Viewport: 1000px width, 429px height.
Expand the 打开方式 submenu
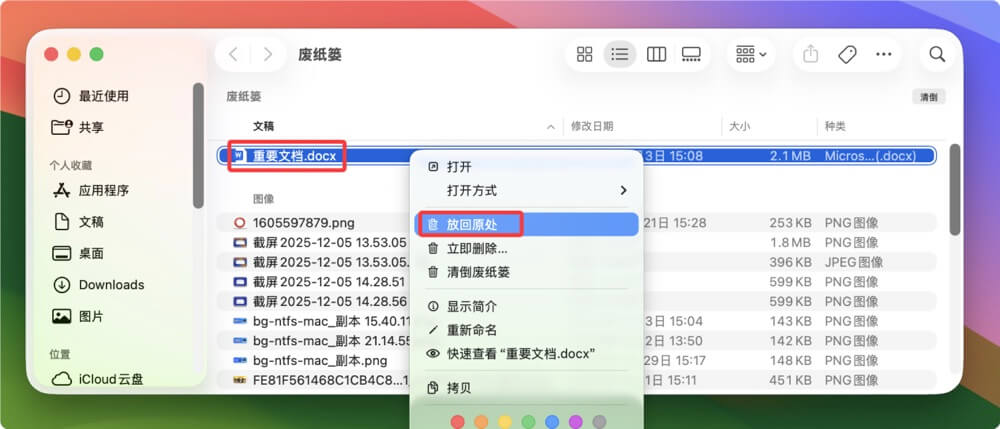pyautogui.click(x=526, y=190)
